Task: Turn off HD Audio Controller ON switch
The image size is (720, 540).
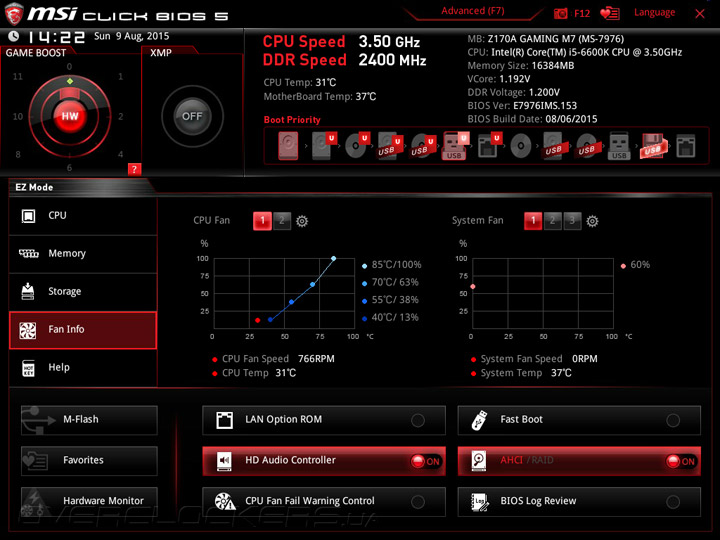Action: [x=426, y=461]
